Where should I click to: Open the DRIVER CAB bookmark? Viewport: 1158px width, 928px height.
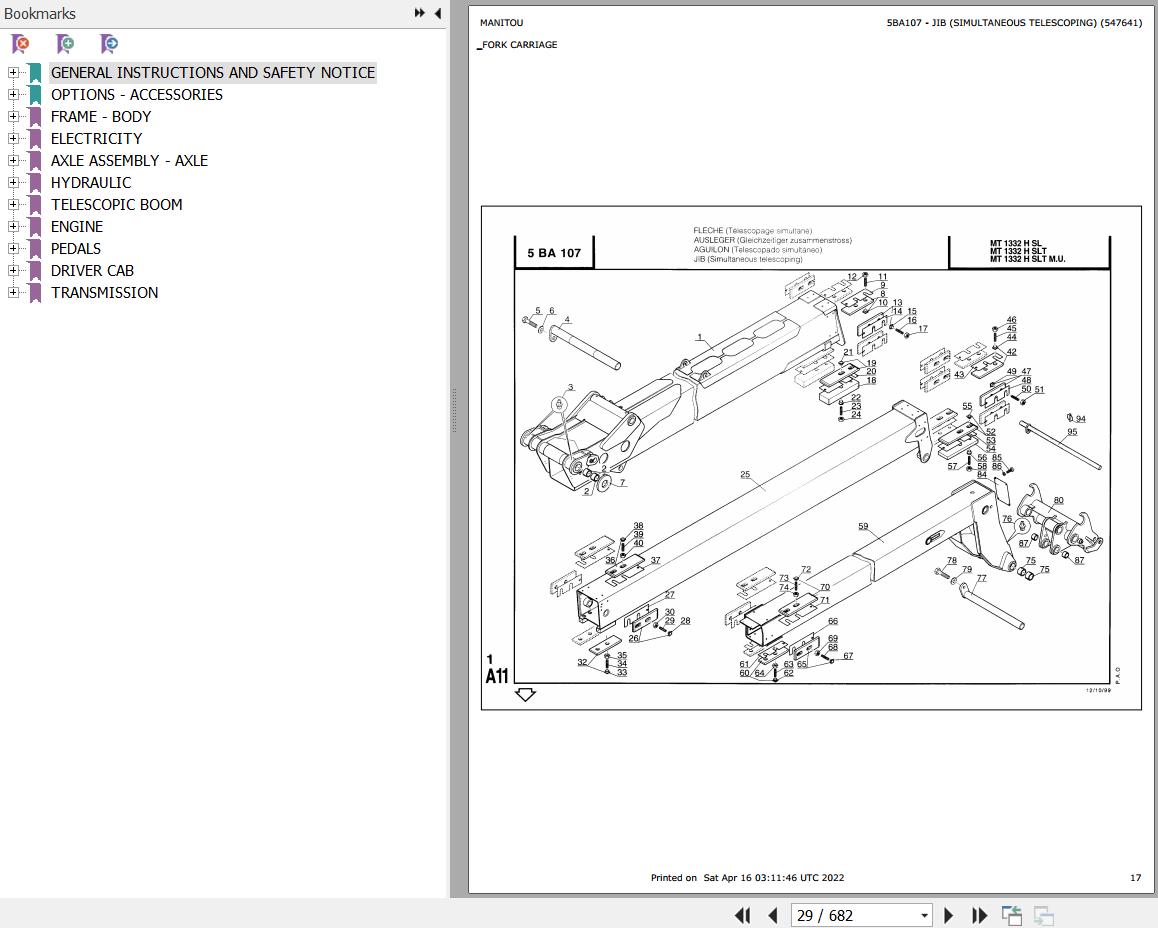[92, 270]
